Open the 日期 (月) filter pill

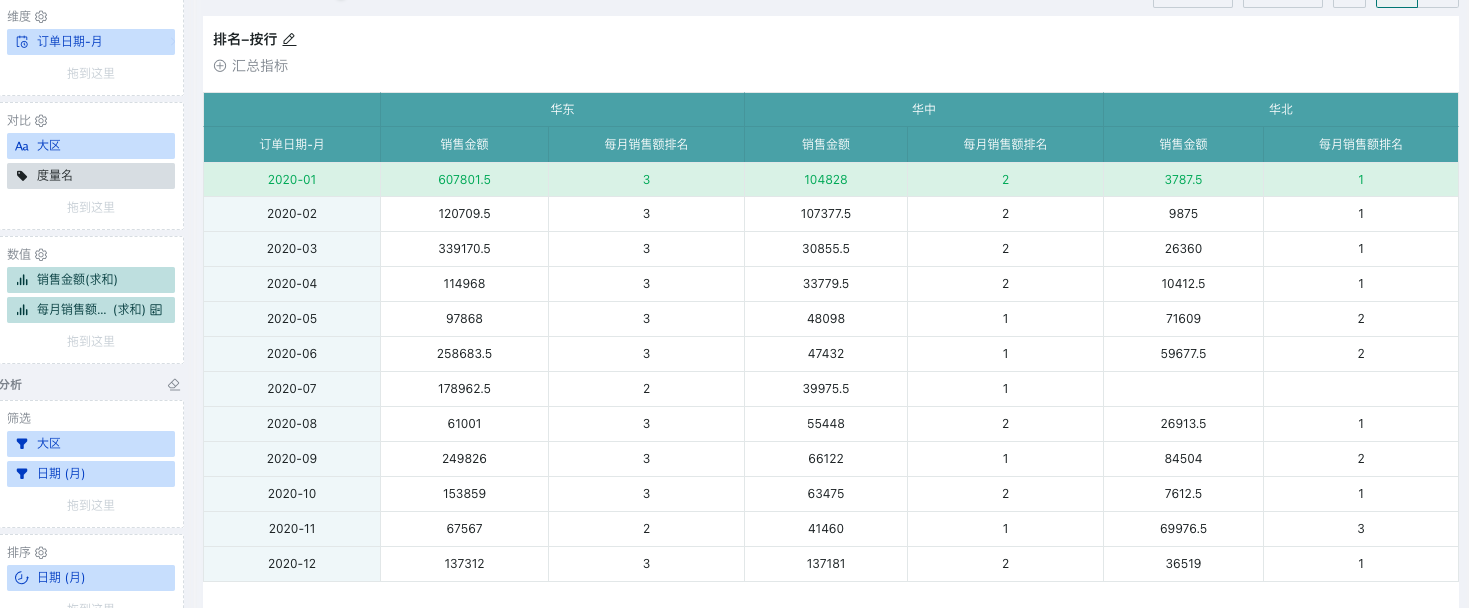coord(91,474)
